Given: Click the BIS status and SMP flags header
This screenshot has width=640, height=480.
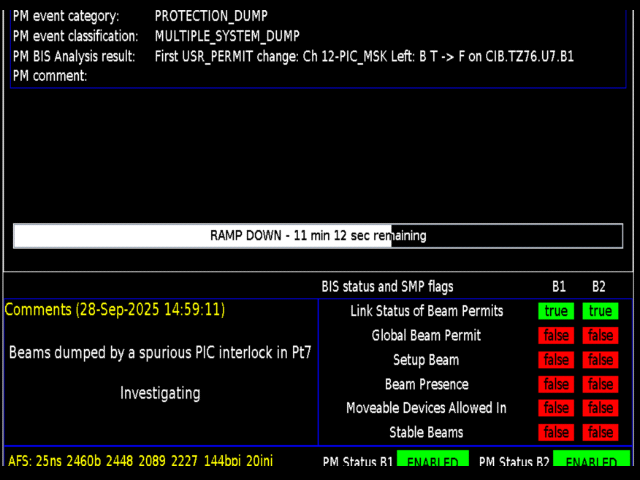Looking at the screenshot, I should [387, 286].
